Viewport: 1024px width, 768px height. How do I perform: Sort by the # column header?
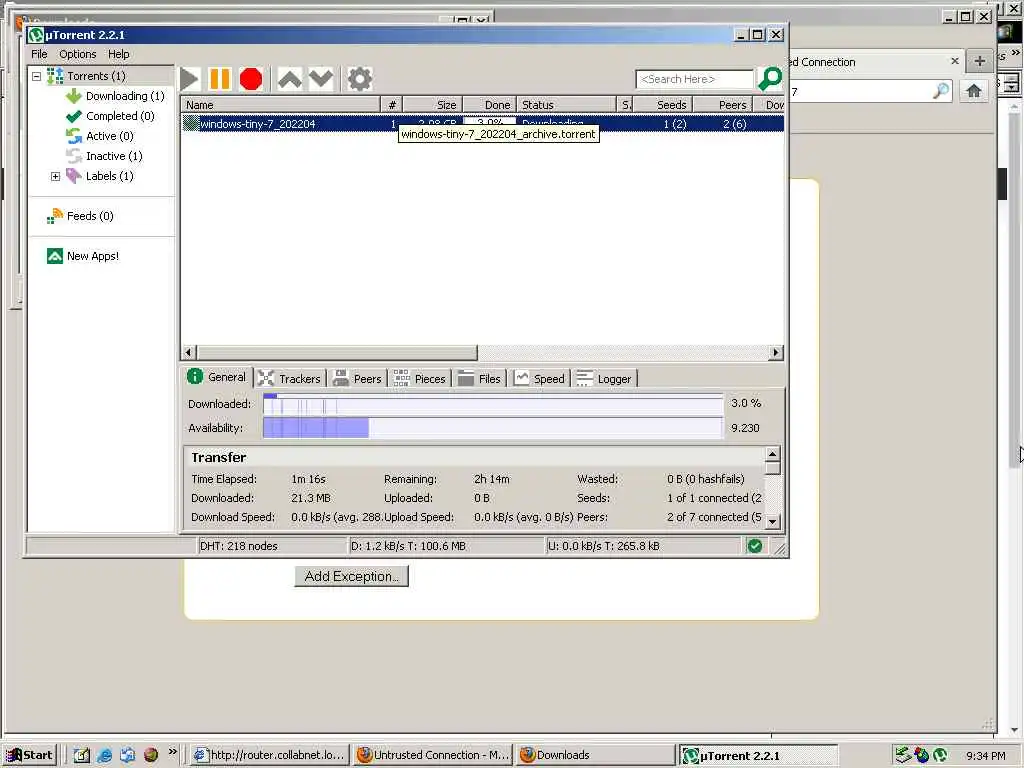click(x=392, y=104)
